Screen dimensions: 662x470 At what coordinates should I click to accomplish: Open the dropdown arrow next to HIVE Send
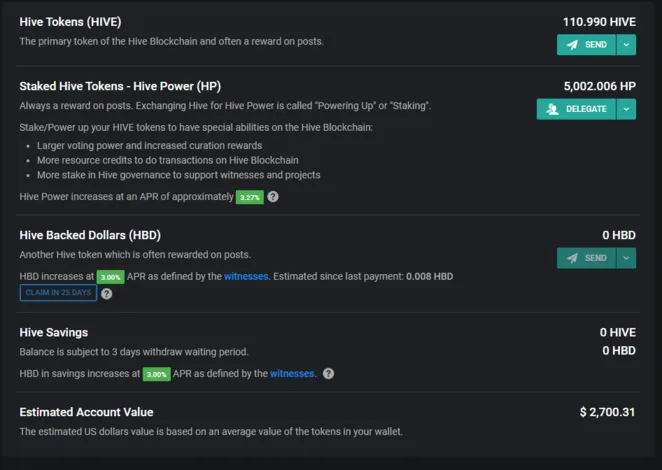[x=627, y=45]
